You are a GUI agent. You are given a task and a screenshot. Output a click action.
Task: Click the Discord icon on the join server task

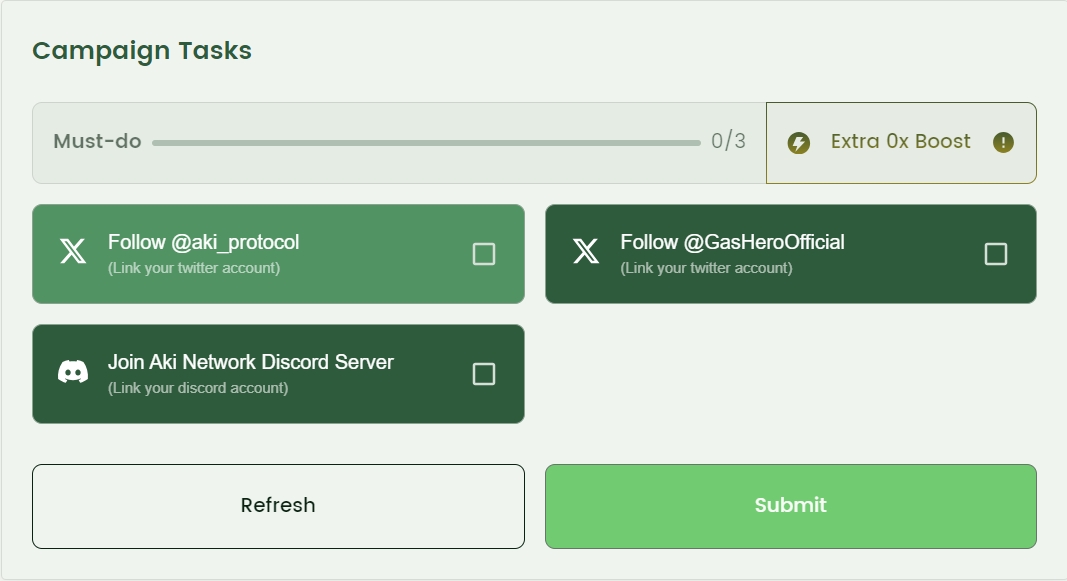point(73,371)
